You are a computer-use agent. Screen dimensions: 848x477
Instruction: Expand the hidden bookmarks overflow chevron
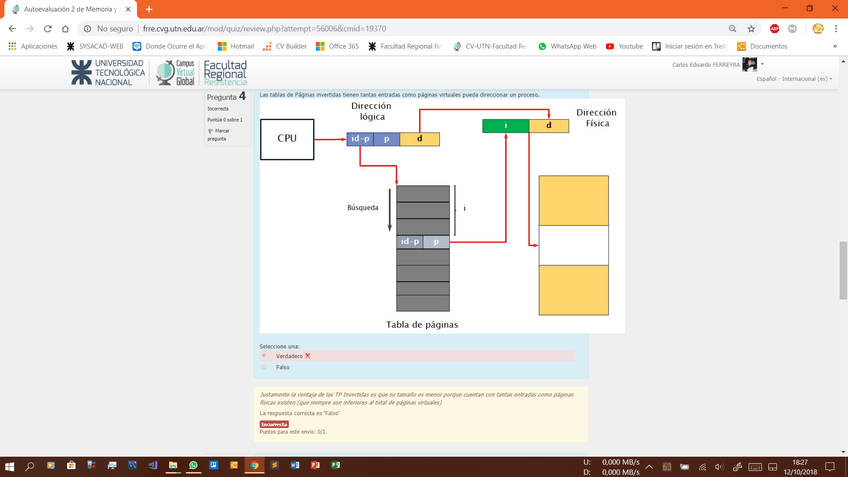(x=835, y=46)
